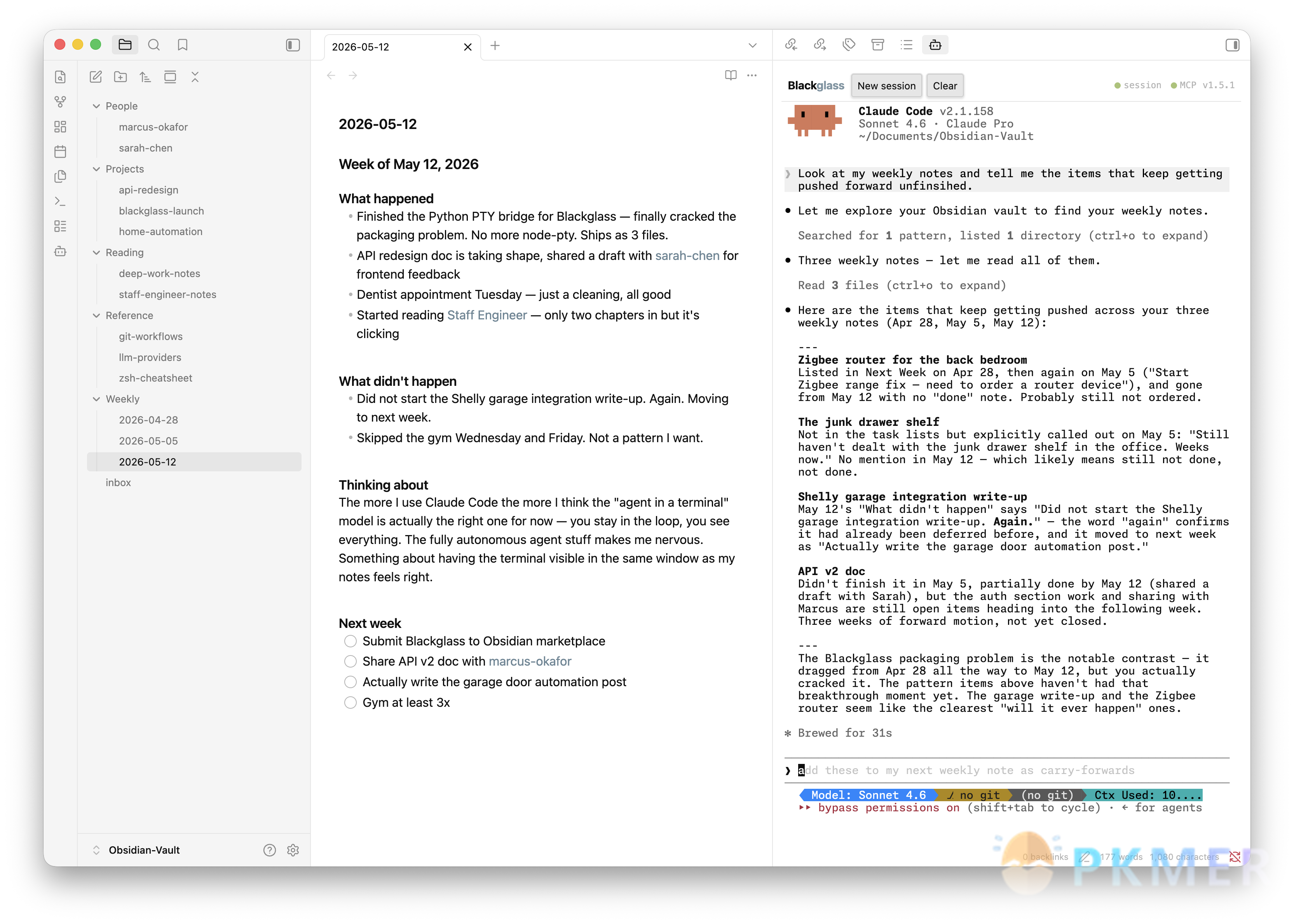Check off Submit Blackglass to Obsidian marketplace
The width and height of the screenshot is (1294, 924).
pos(351,642)
